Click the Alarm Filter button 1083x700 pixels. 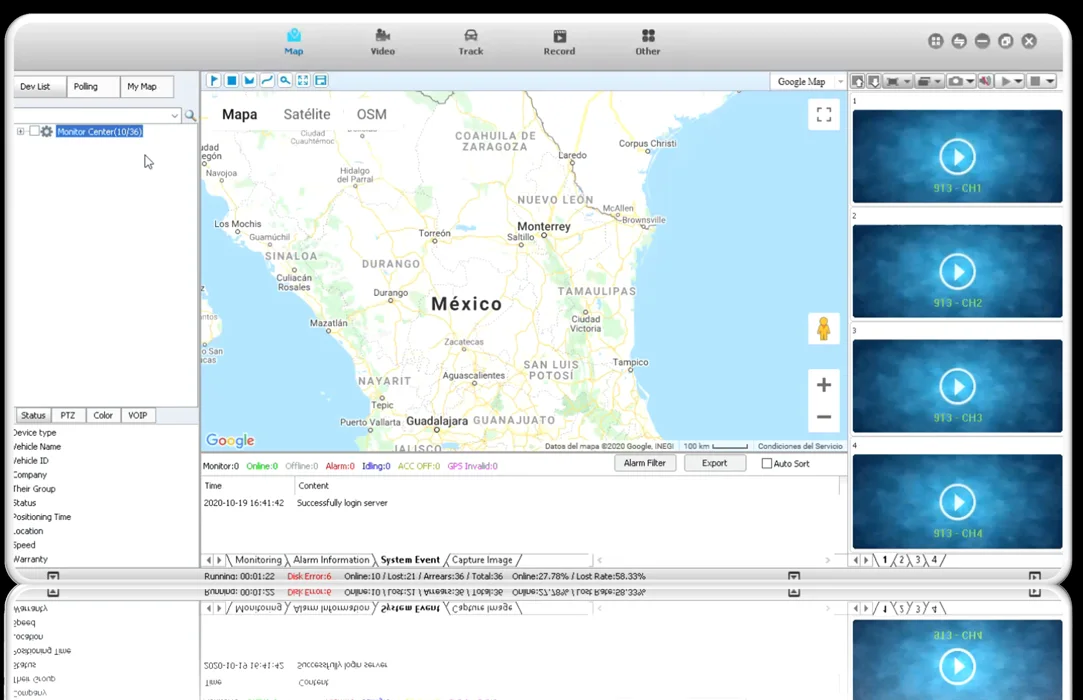tap(645, 464)
